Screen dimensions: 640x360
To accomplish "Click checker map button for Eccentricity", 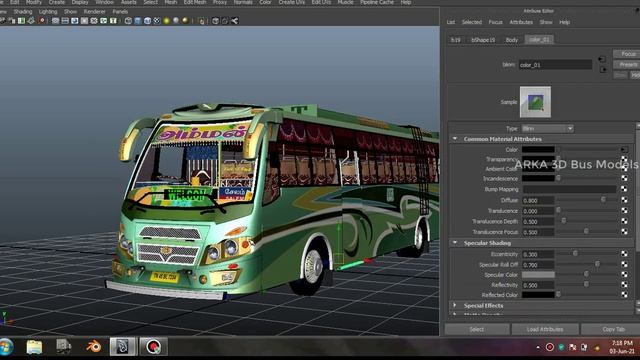I will click(624, 254).
